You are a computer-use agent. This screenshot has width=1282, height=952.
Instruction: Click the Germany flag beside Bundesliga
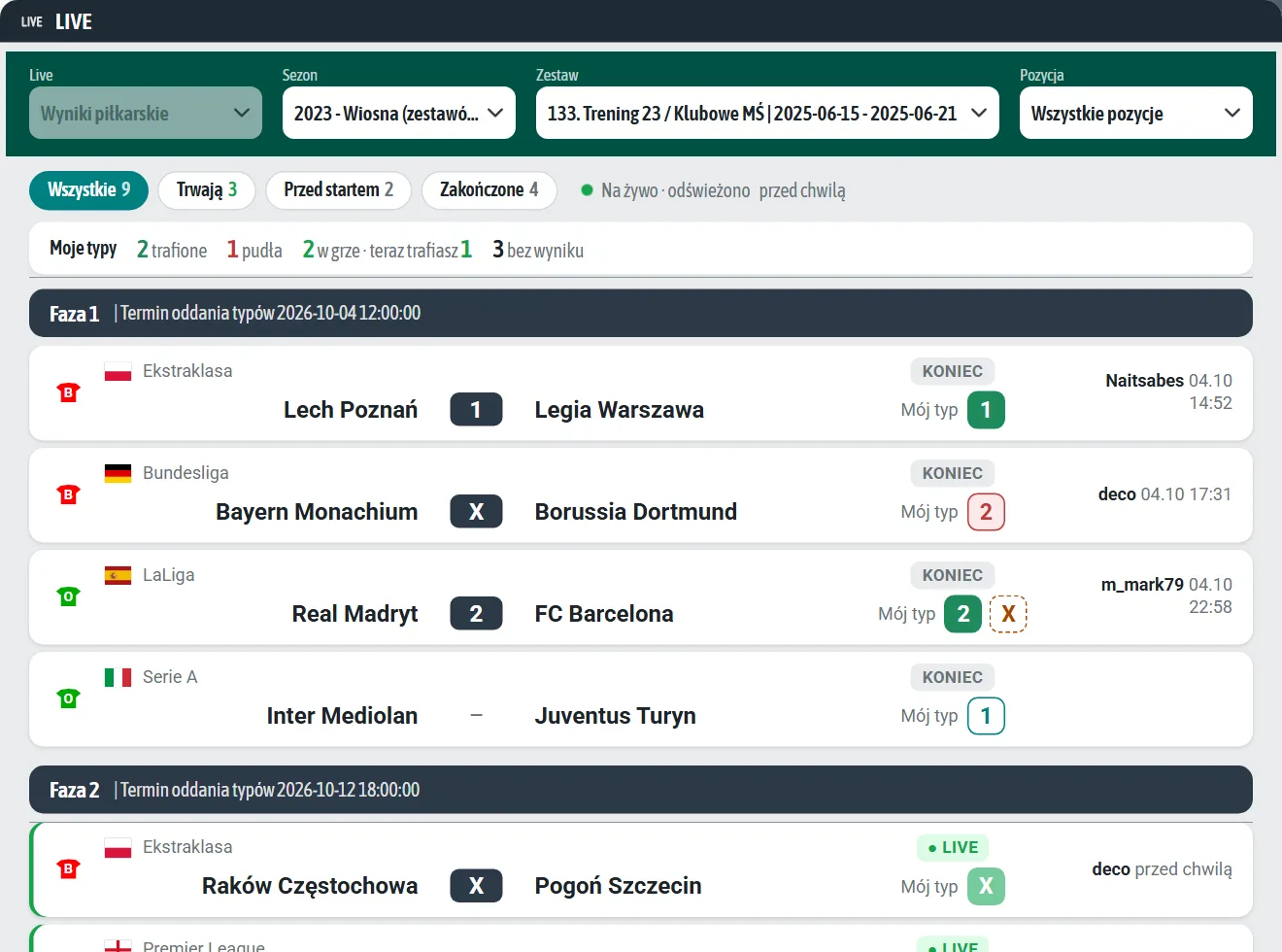click(118, 473)
